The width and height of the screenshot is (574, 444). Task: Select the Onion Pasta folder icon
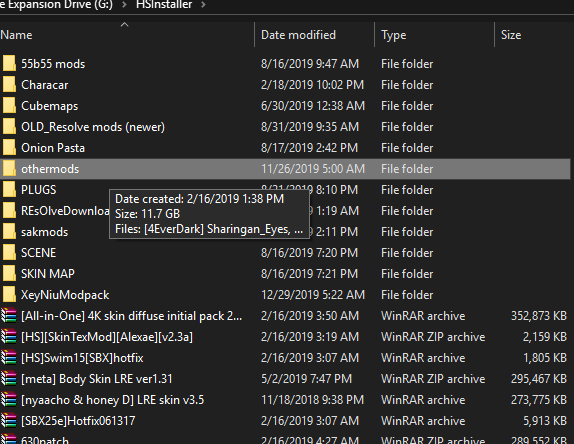click(x=9, y=148)
